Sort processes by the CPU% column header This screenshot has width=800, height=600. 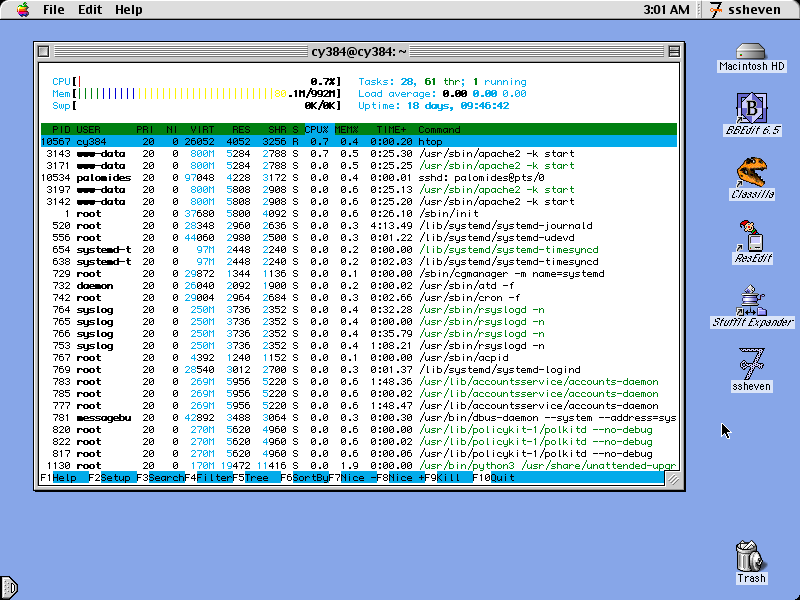(317, 130)
